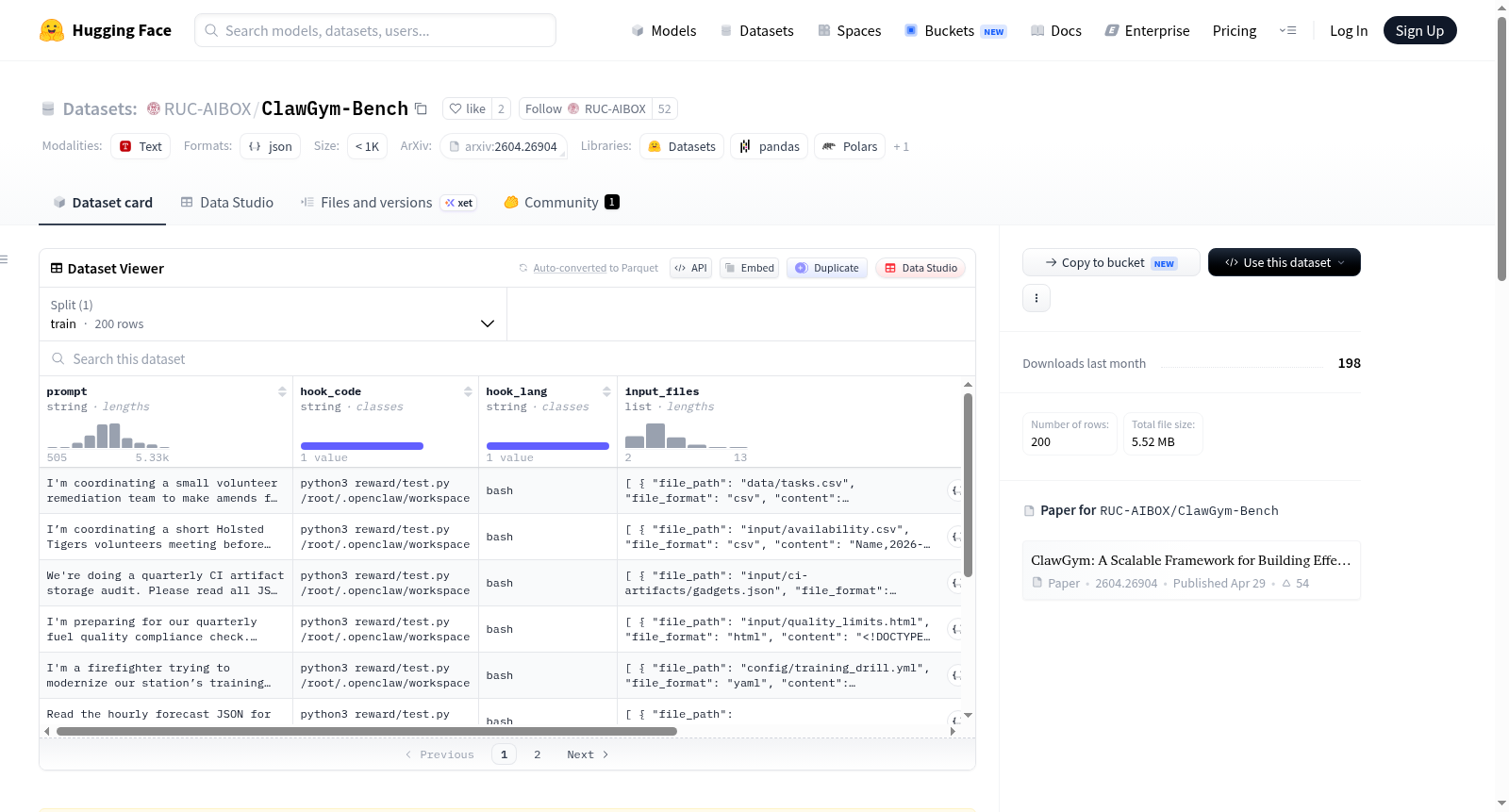Click the Duplicate button
1509x812 pixels.
pos(826,268)
